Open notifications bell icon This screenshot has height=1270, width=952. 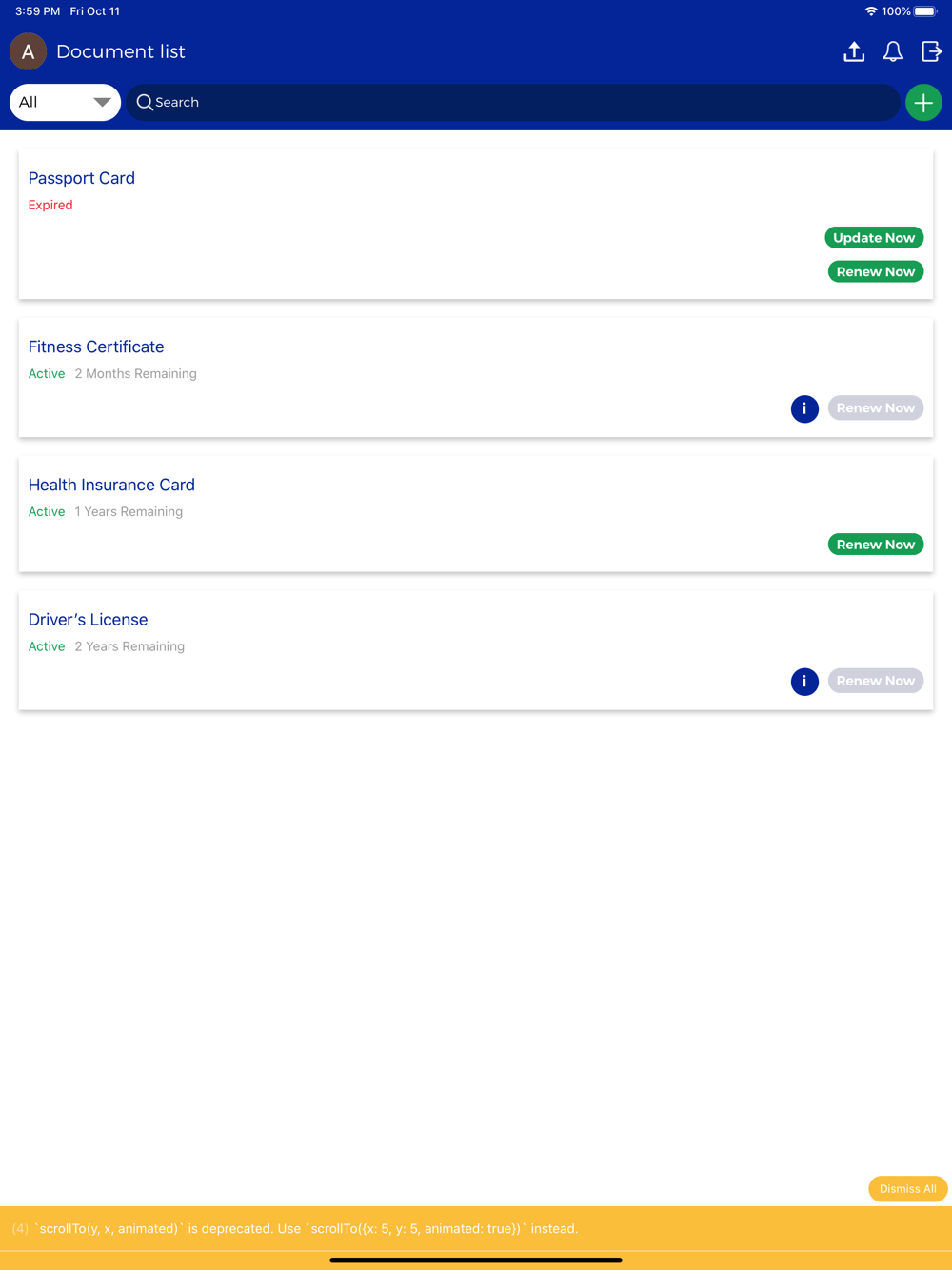pyautogui.click(x=893, y=51)
